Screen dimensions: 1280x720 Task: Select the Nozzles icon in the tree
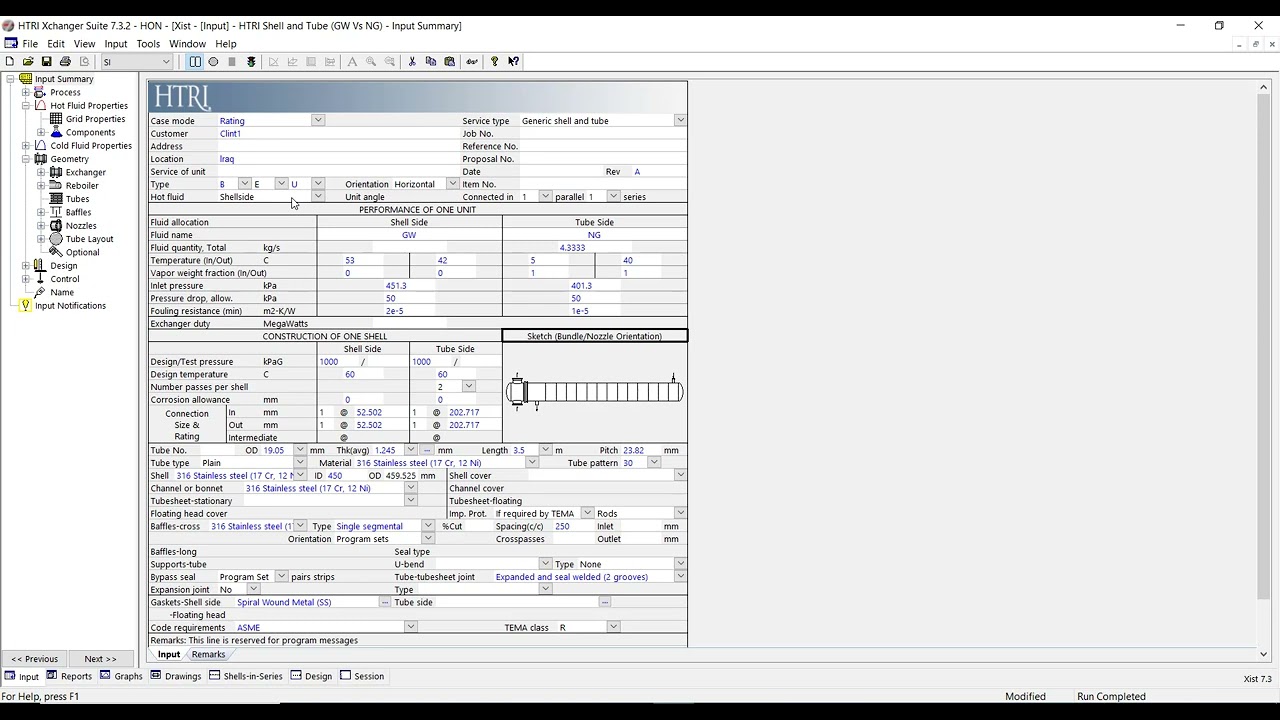56,226
